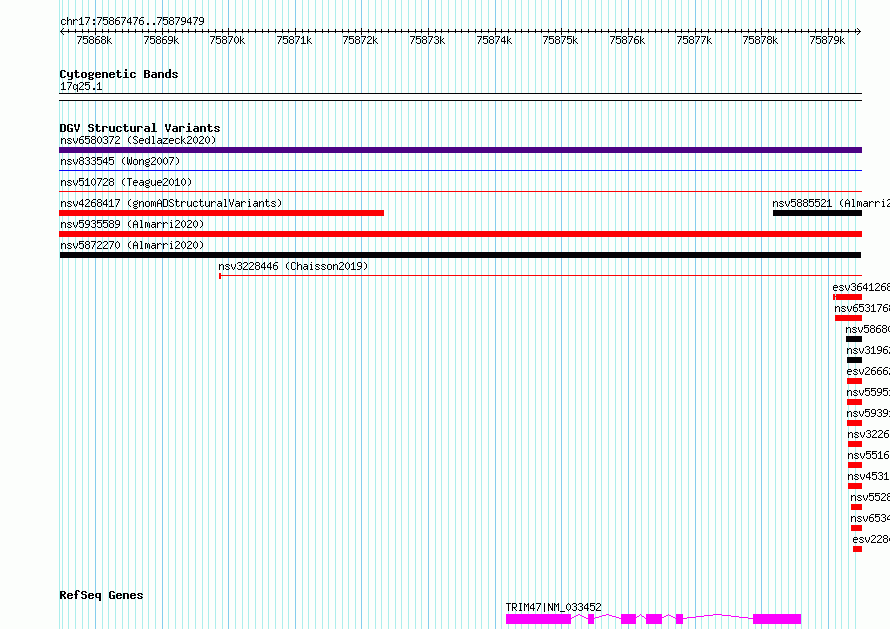Click the 75877k ruler tick label
The image size is (890, 629).
(694, 40)
